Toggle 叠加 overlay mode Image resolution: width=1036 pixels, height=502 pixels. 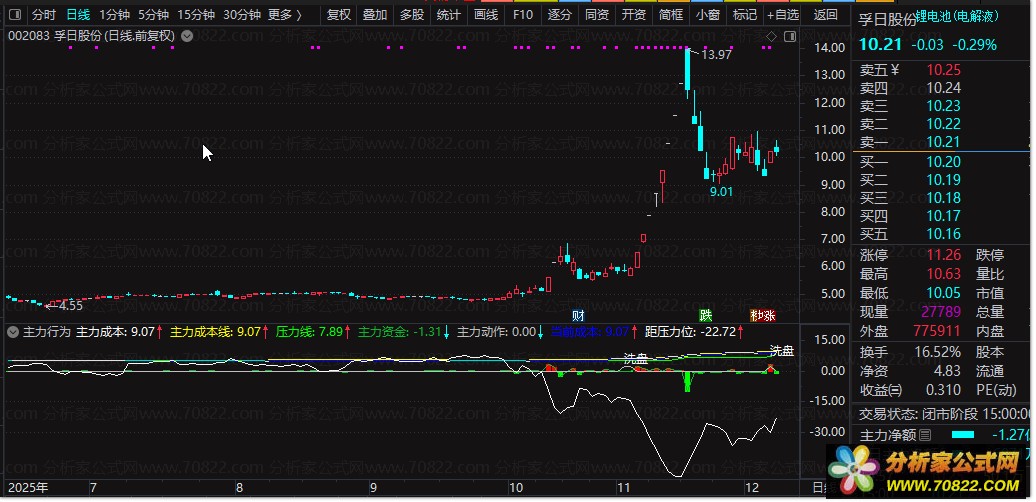[x=375, y=15]
